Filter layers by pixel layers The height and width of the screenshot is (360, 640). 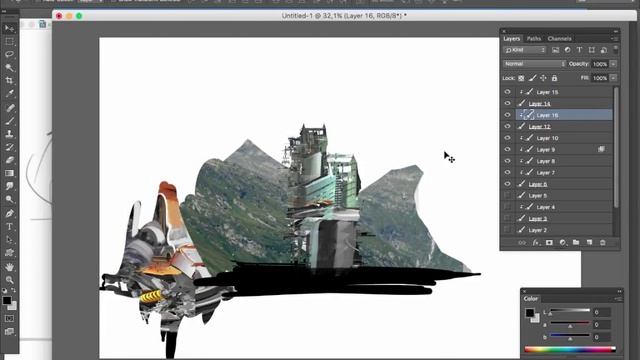pyautogui.click(x=555, y=50)
